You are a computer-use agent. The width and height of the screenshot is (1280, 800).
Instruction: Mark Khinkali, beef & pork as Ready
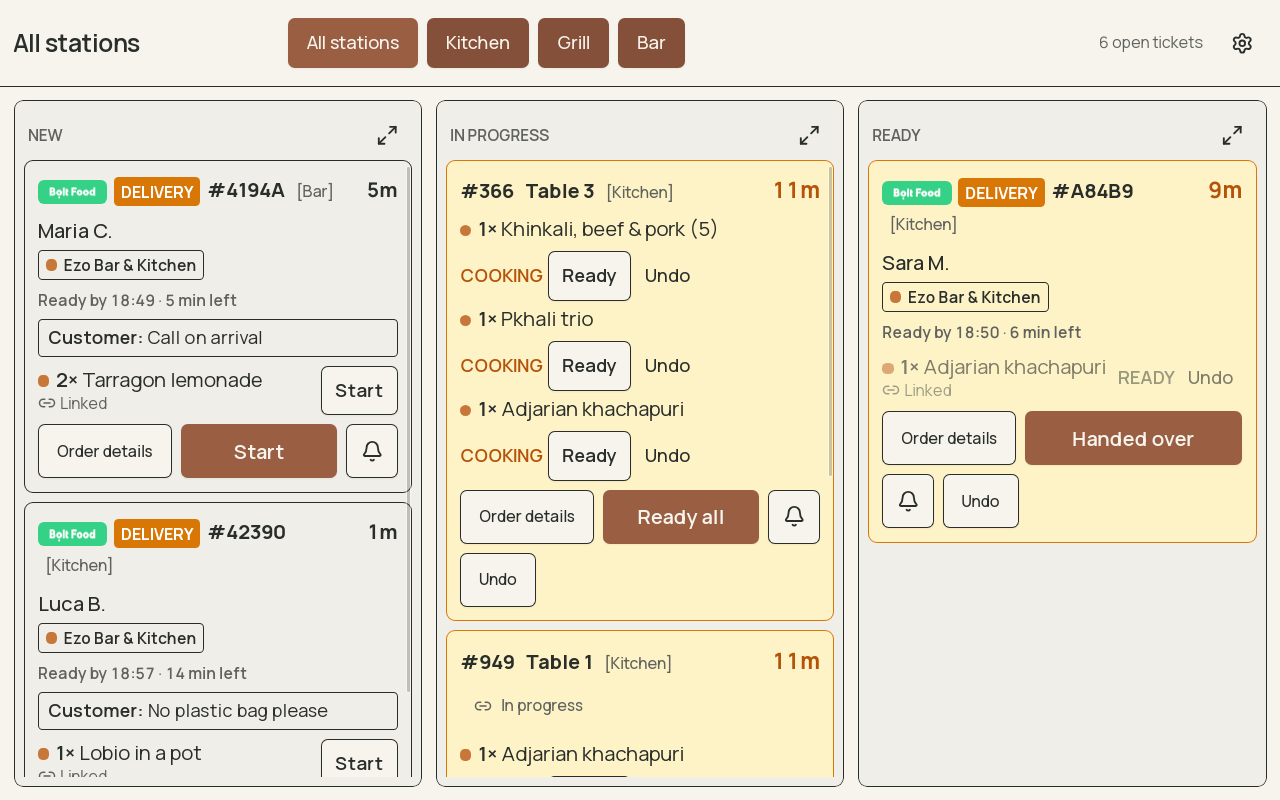(x=589, y=276)
